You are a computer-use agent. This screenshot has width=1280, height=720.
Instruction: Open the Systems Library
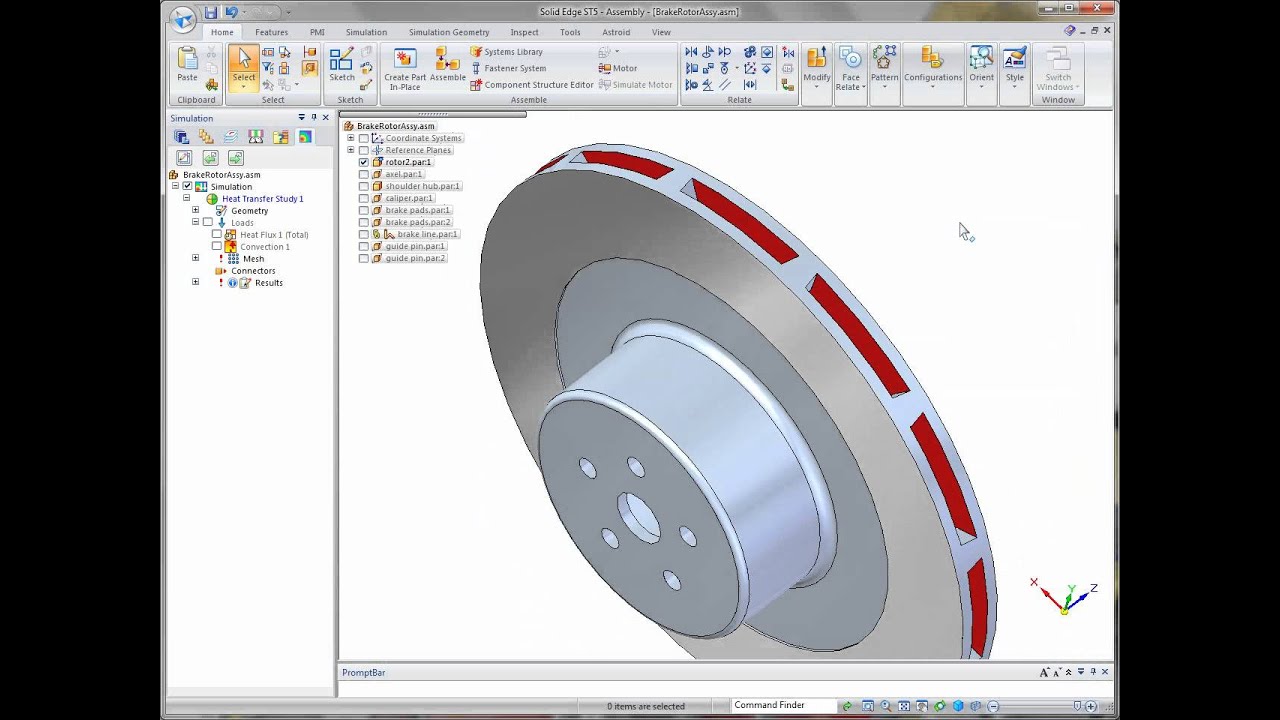(x=507, y=52)
